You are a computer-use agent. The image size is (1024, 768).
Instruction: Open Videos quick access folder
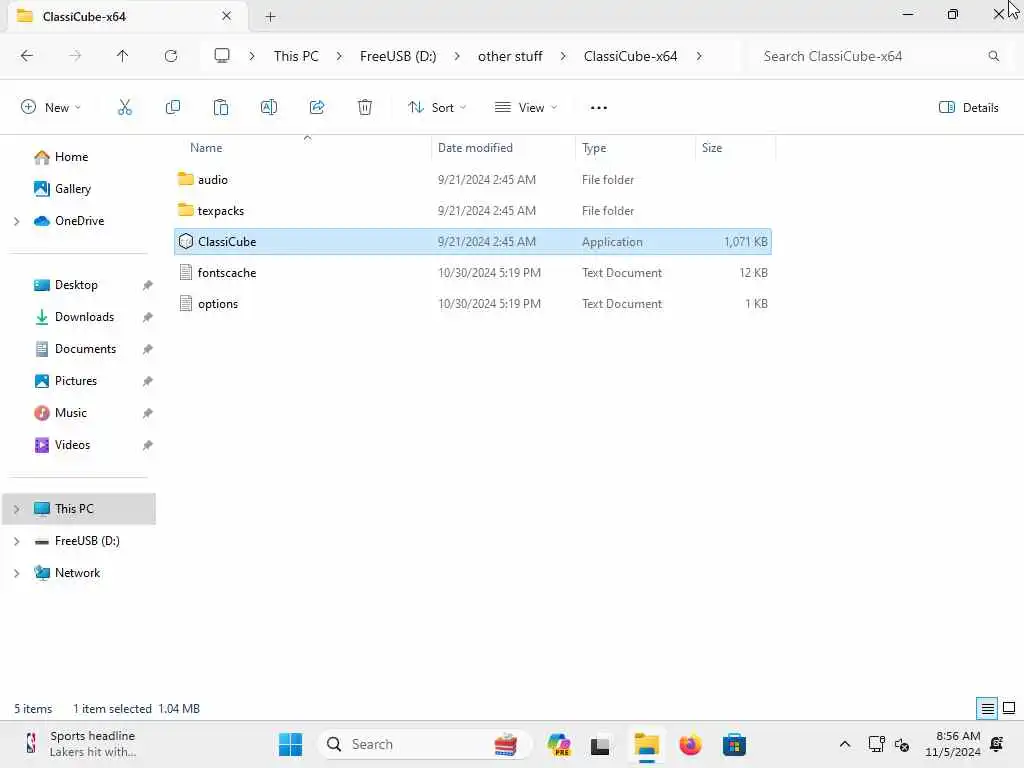(72, 445)
